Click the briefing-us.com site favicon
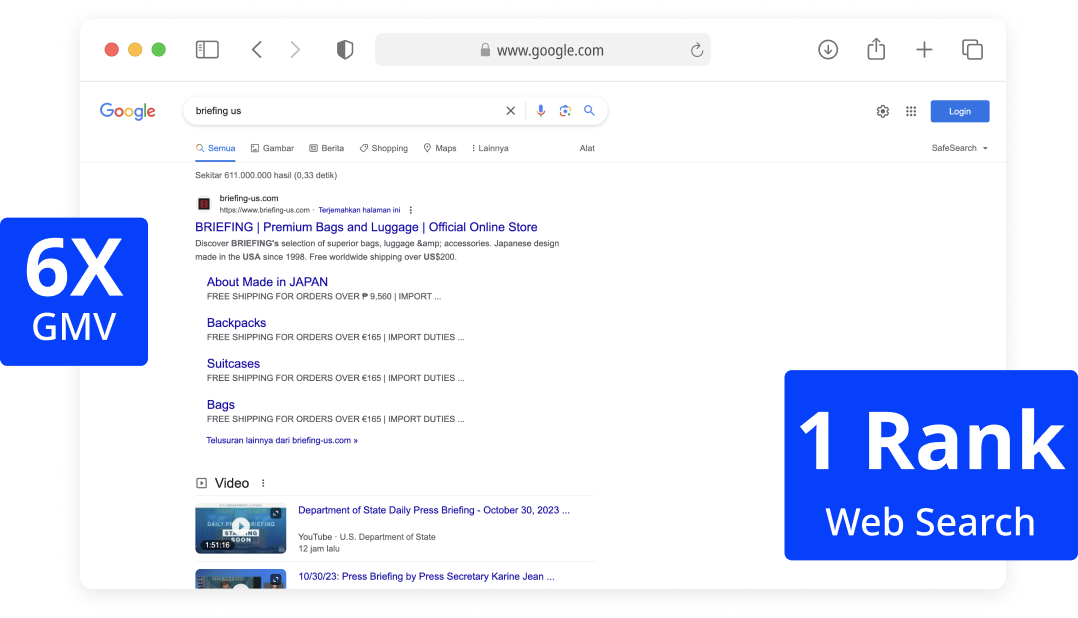Image resolution: width=1078 pixels, height=618 pixels. tap(204, 203)
